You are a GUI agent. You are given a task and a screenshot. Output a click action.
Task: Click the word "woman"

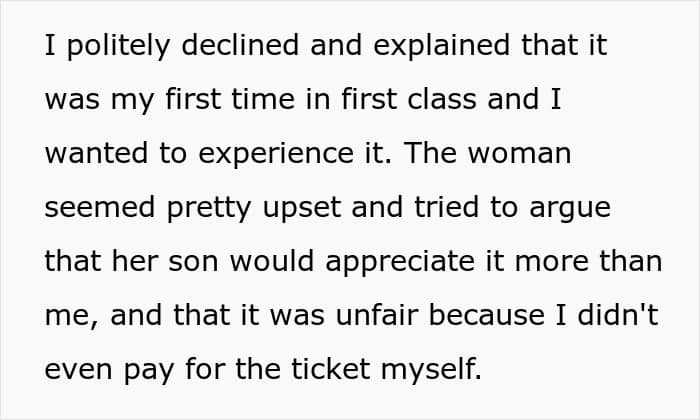click(x=519, y=155)
